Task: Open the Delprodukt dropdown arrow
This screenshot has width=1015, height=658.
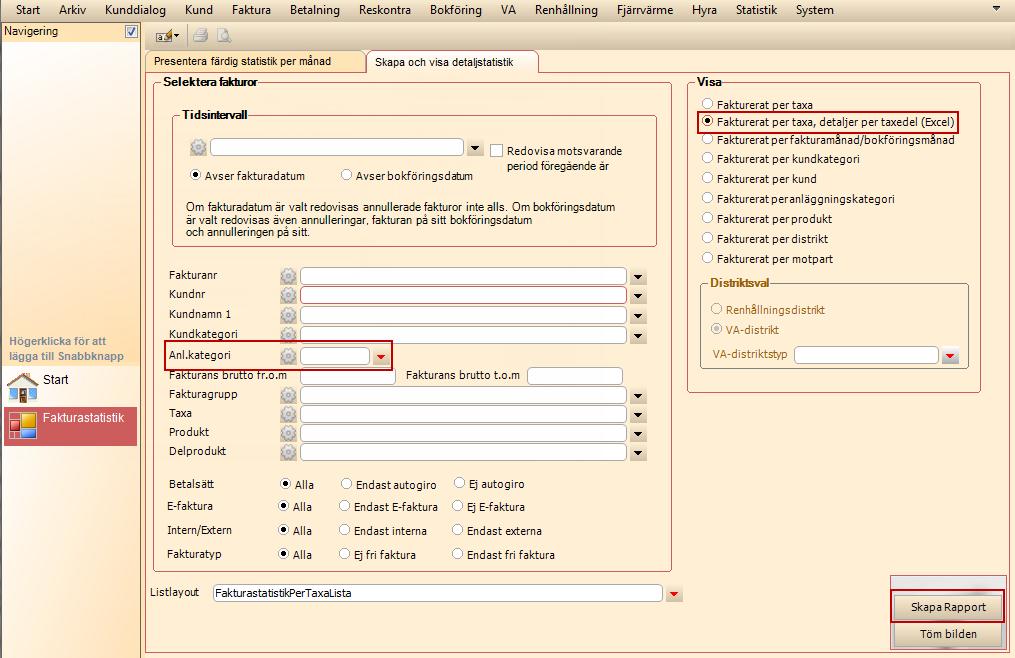Action: click(638, 453)
